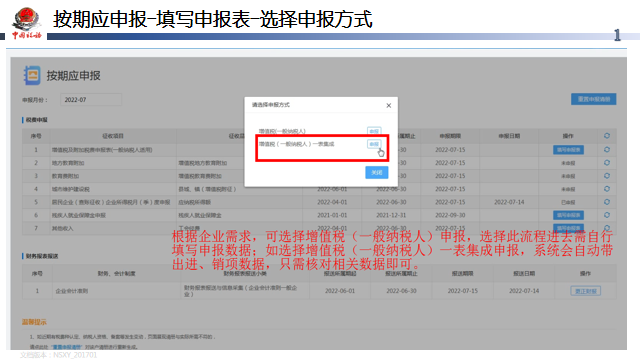Refresh the 居民企业 企业所得税 row

pos(607,202)
